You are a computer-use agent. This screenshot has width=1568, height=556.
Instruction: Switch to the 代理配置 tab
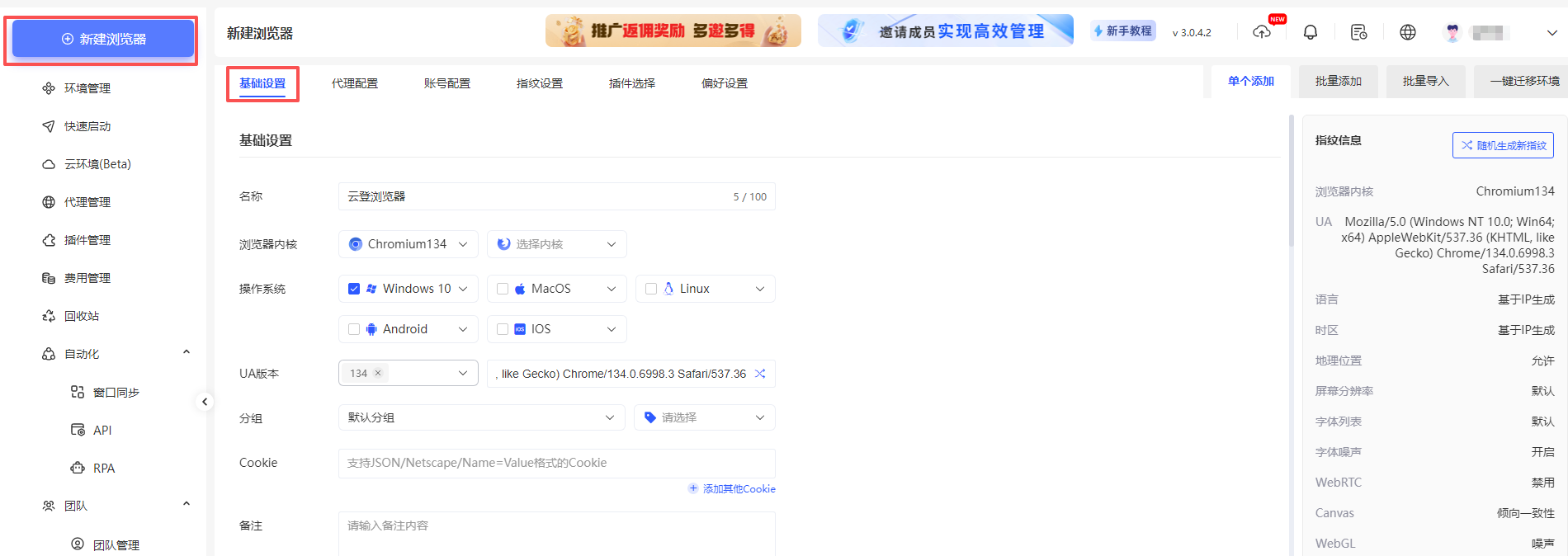[x=355, y=83]
